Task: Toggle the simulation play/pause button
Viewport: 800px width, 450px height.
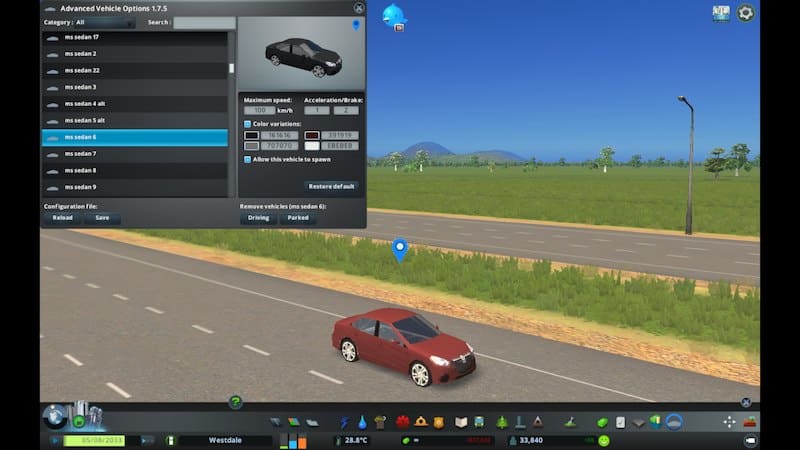Action: click(54, 440)
